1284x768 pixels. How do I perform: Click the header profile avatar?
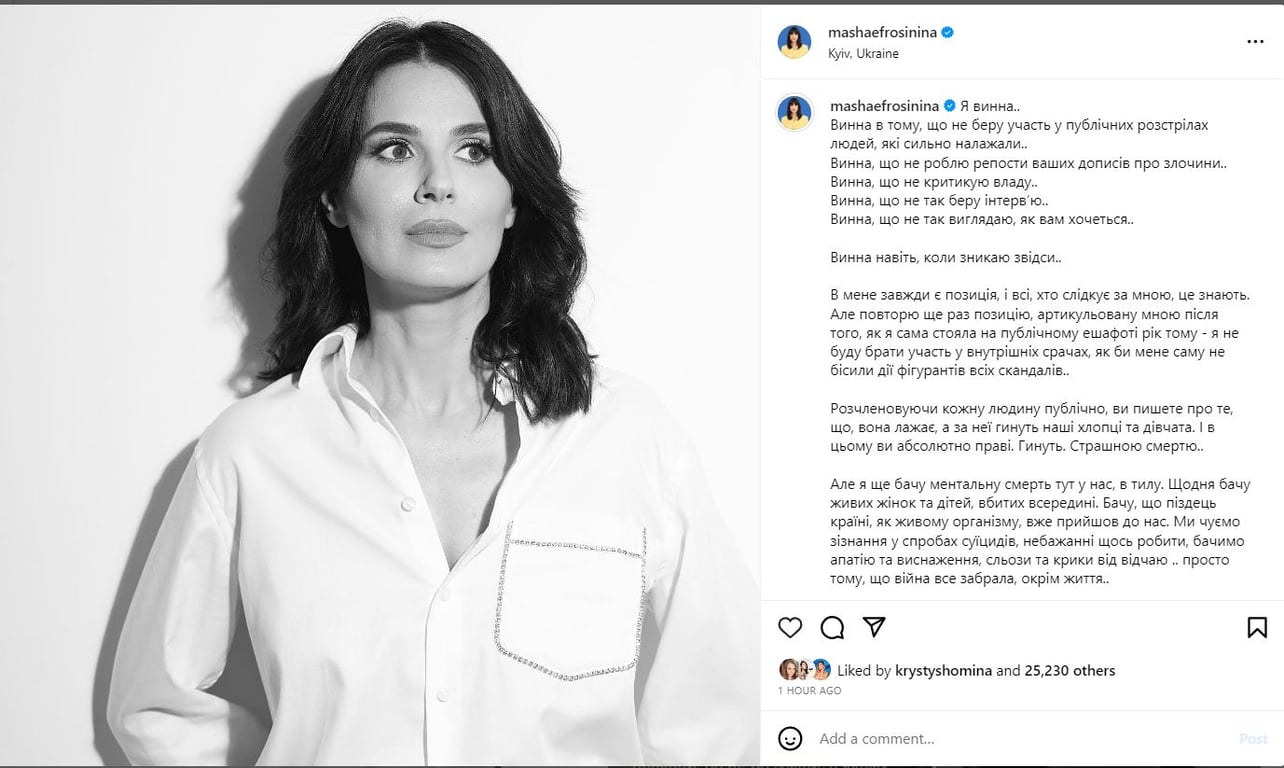[795, 42]
